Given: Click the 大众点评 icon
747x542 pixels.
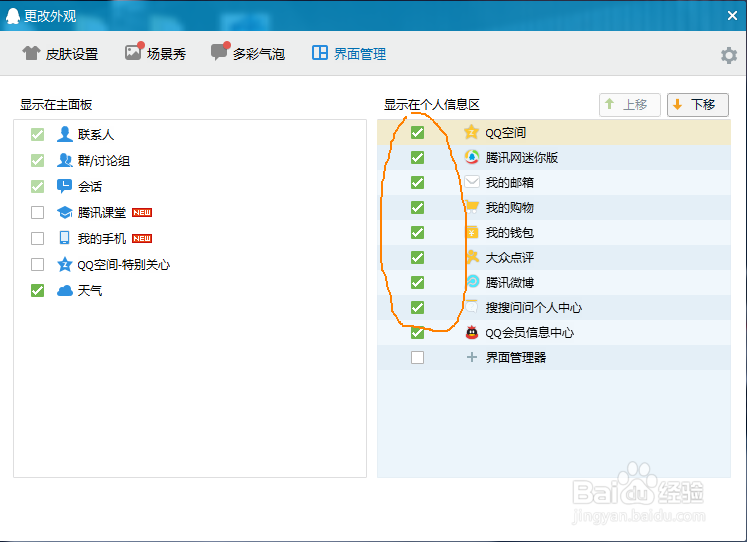Looking at the screenshot, I should pyautogui.click(x=472, y=257).
